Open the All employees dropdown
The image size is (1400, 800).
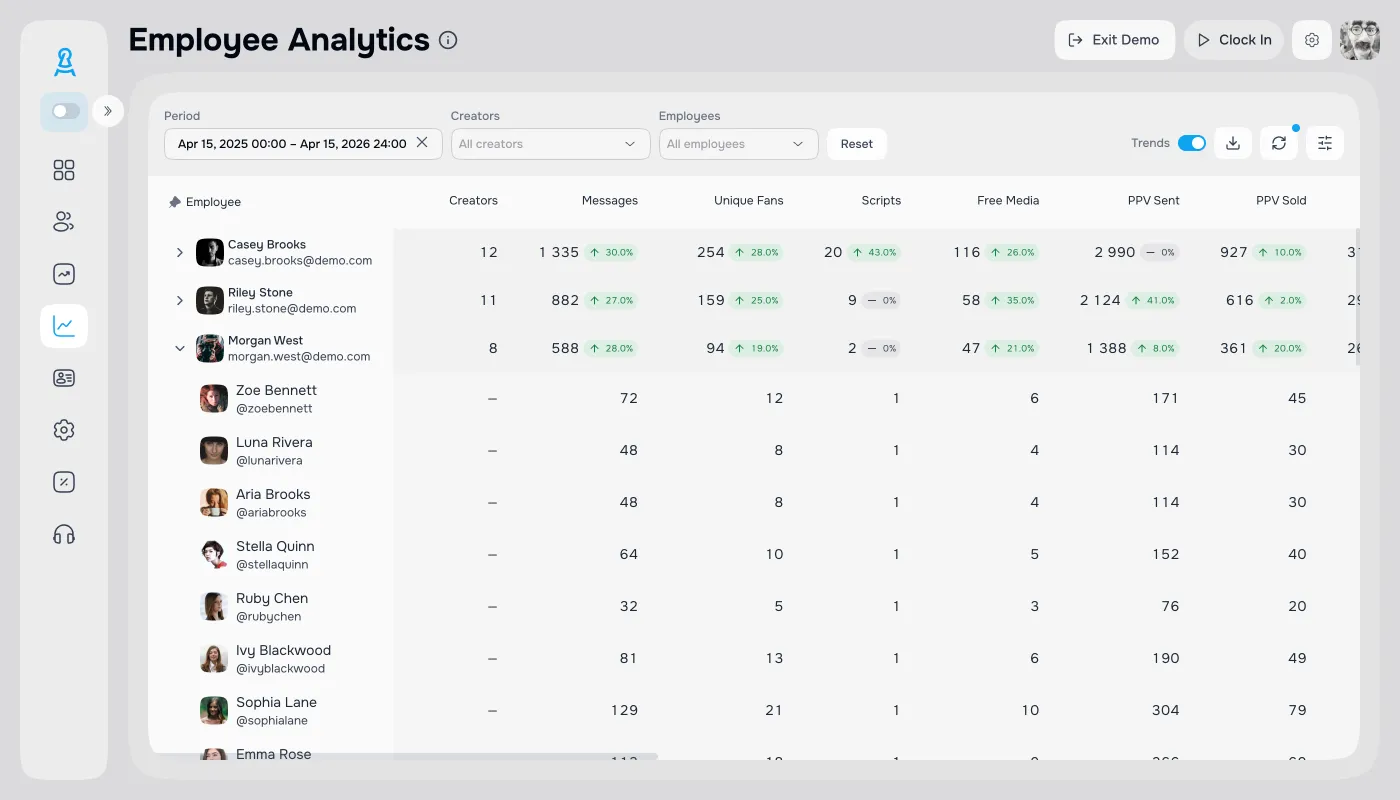738,144
